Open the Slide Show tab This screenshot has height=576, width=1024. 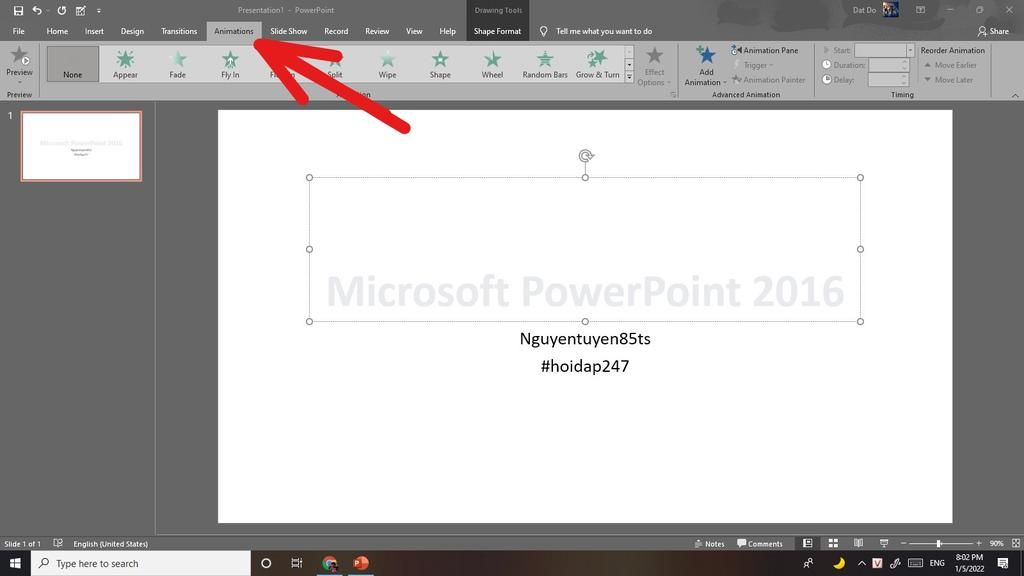(289, 31)
